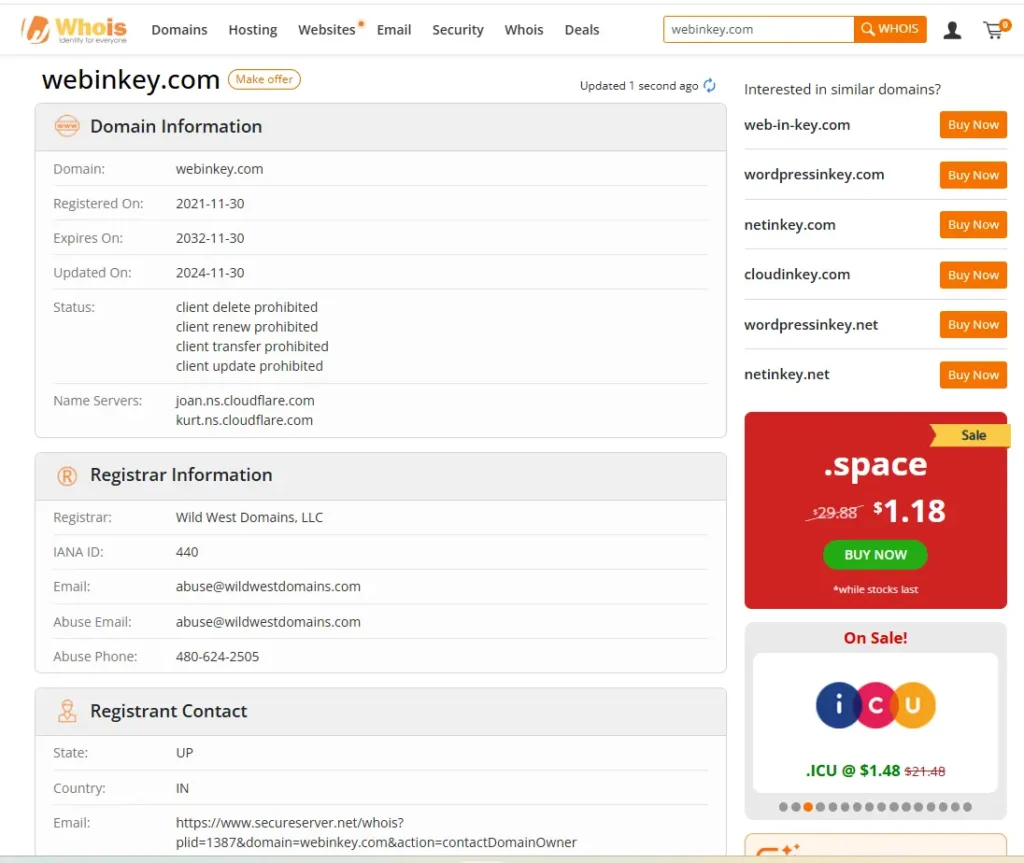Viewport: 1024px width, 863px height.
Task: Click the Whois logo
Action: click(74, 30)
